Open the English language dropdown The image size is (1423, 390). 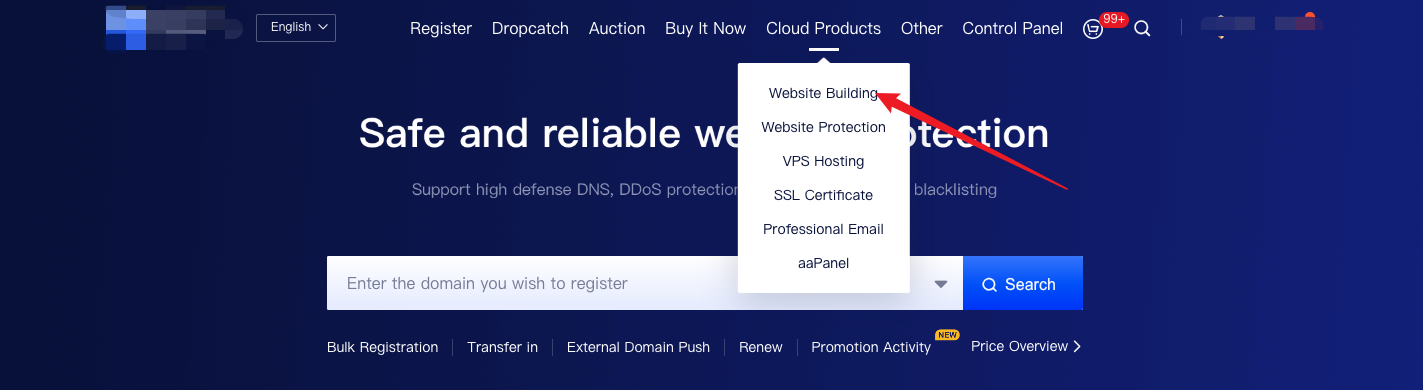[x=296, y=28]
